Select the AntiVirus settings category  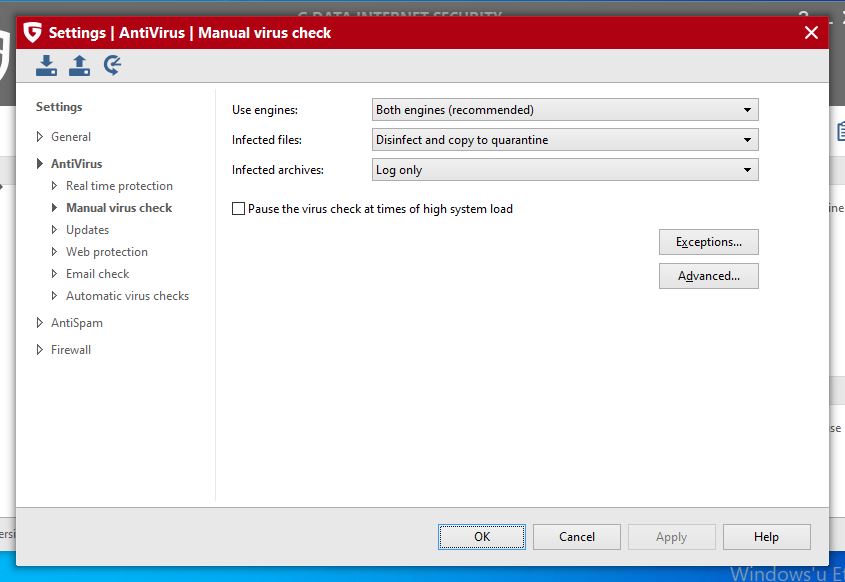(x=77, y=163)
